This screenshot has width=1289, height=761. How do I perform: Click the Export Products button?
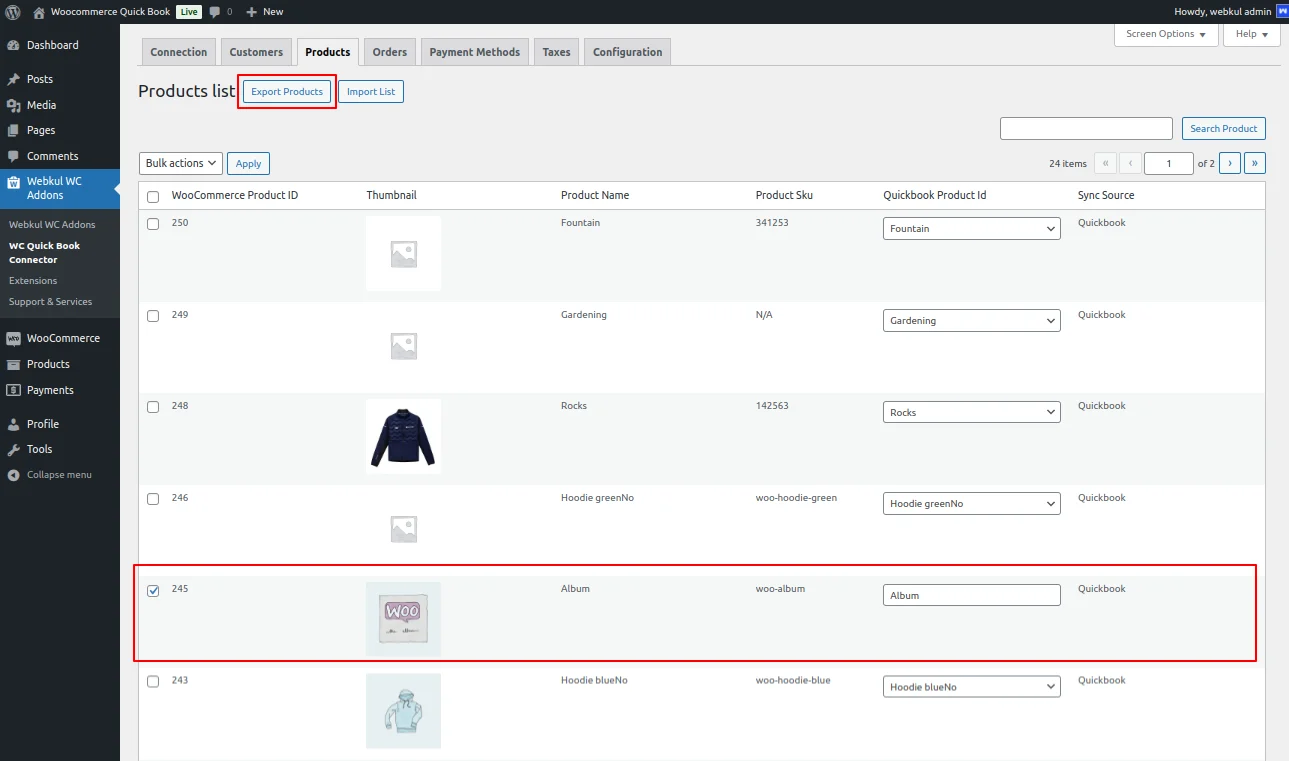[287, 91]
